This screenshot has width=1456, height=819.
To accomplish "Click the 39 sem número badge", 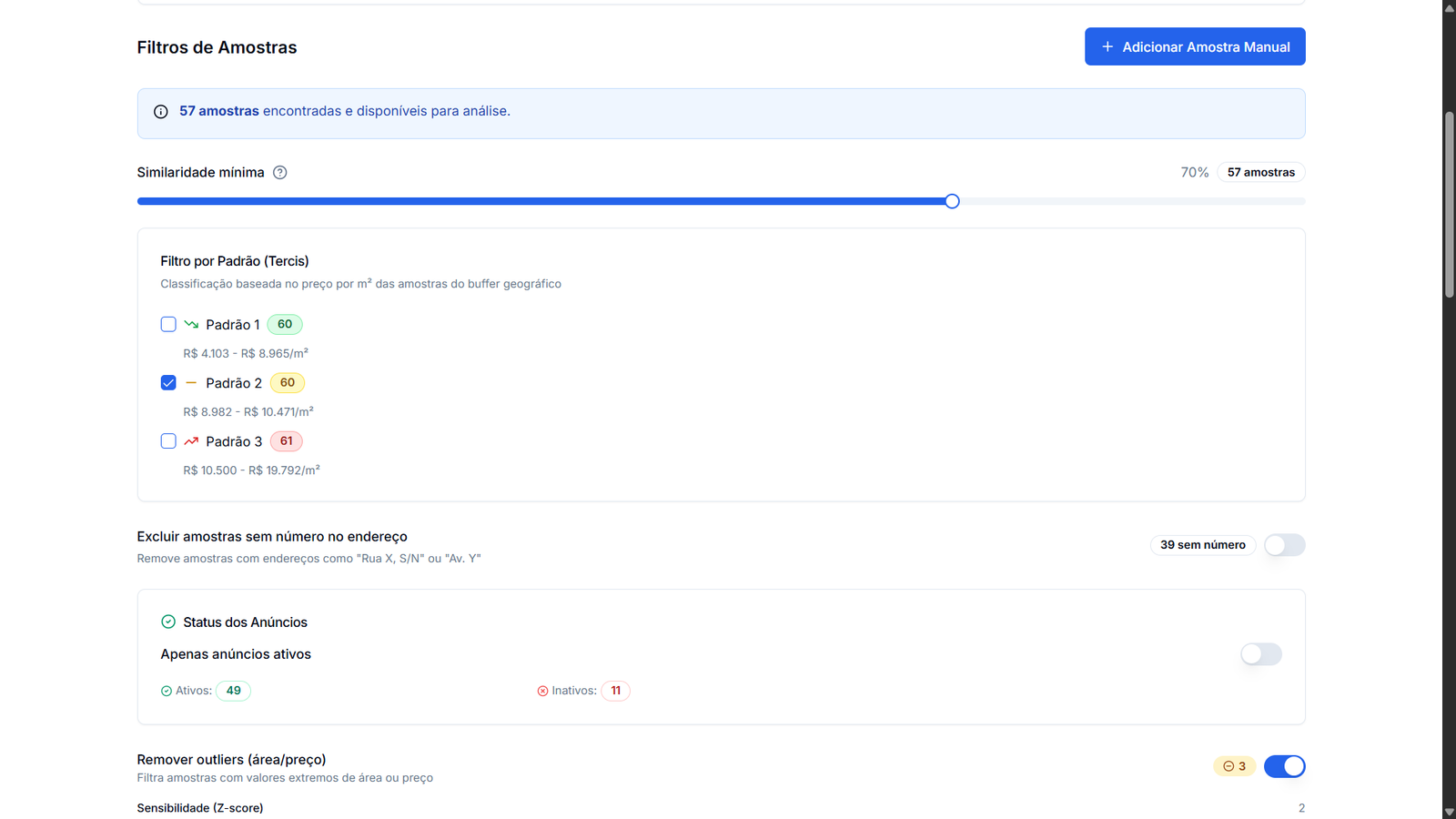I will [x=1202, y=545].
